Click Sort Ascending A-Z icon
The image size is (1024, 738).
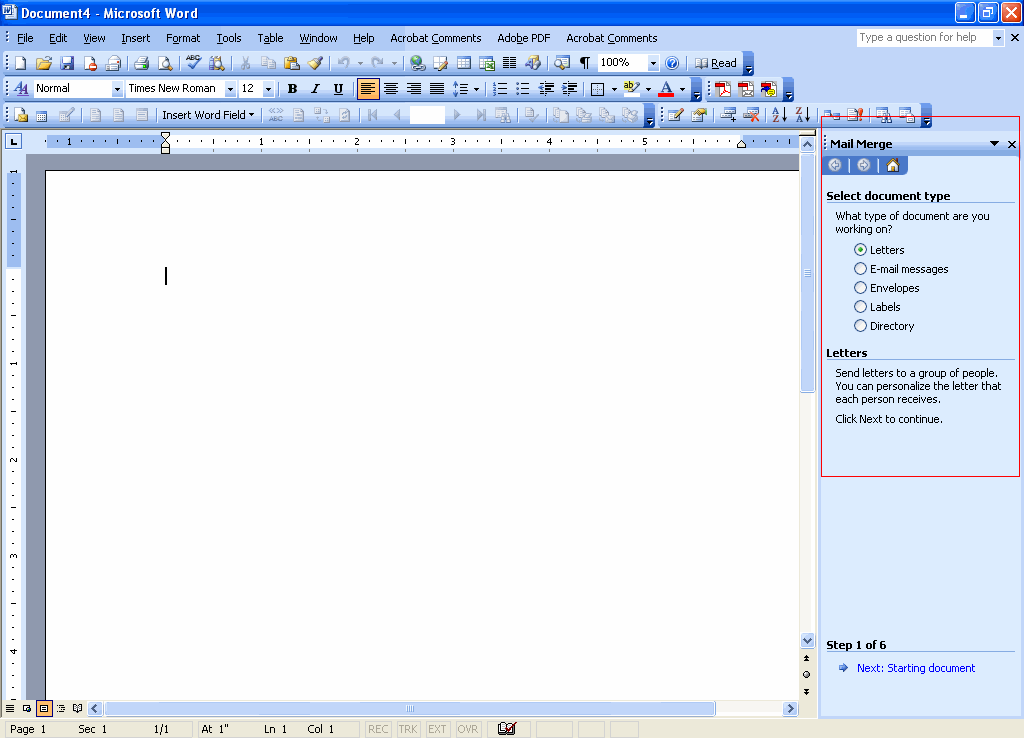tap(779, 115)
